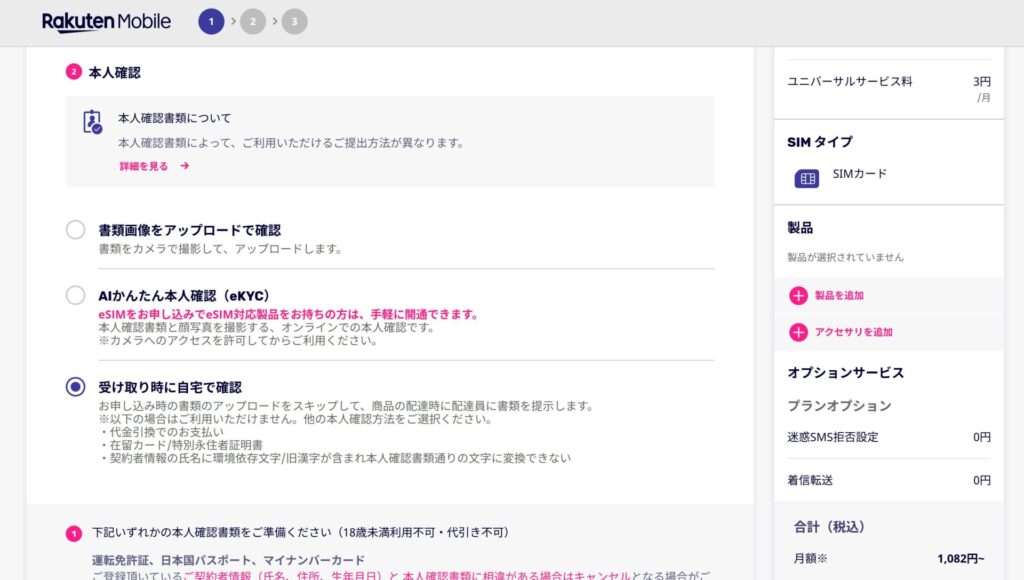
Task: Select AIかんたん本人確認 (eKYC) radio option
Action: pyautogui.click(x=76, y=295)
